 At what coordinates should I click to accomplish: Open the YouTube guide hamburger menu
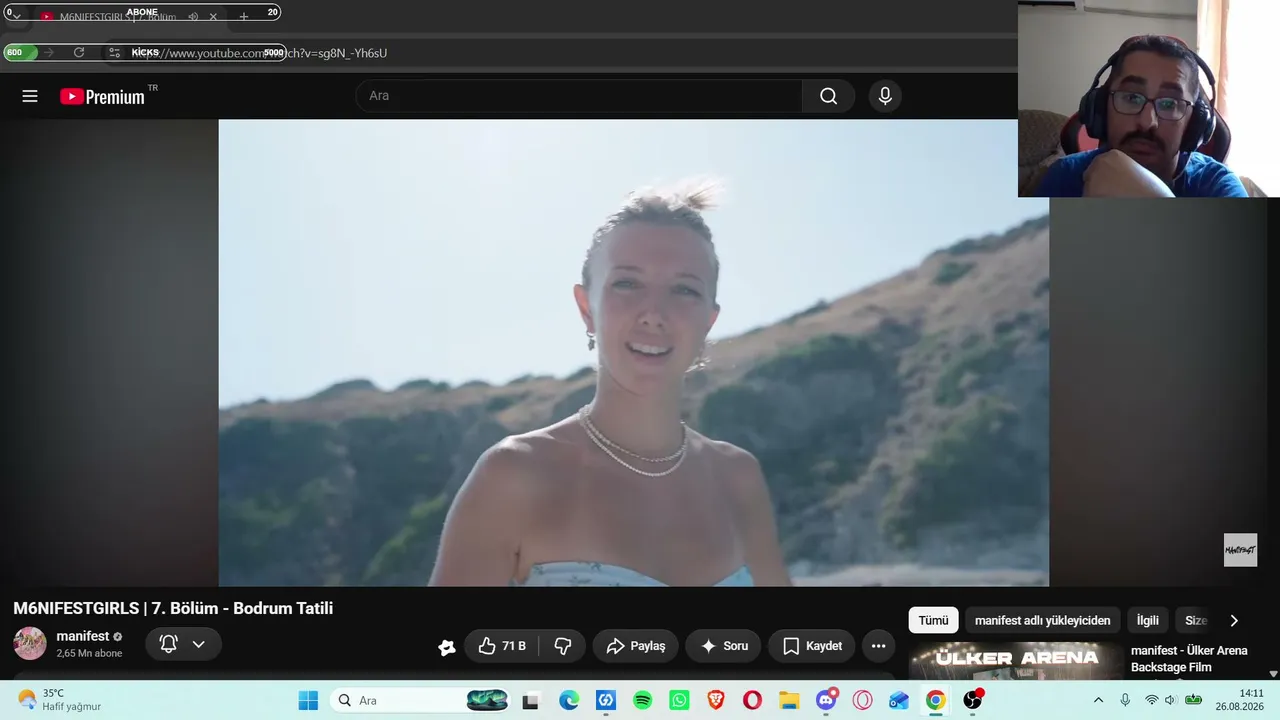click(30, 96)
